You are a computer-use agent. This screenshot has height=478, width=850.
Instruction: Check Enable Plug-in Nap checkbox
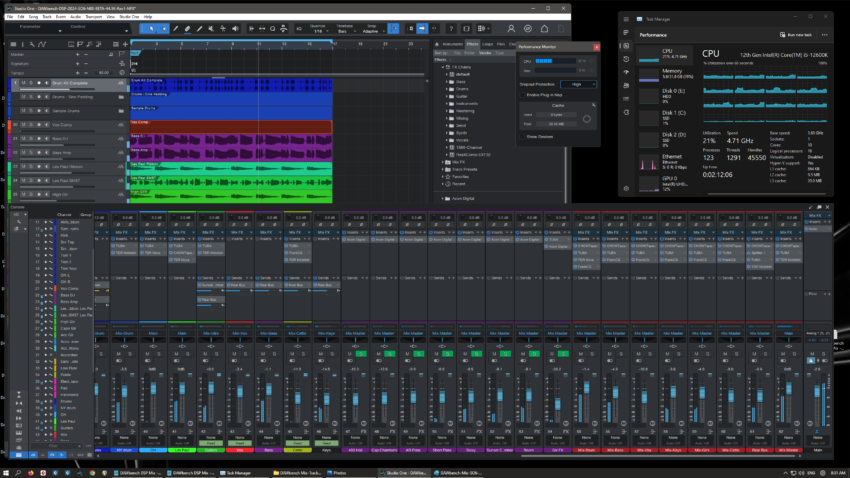click(523, 95)
